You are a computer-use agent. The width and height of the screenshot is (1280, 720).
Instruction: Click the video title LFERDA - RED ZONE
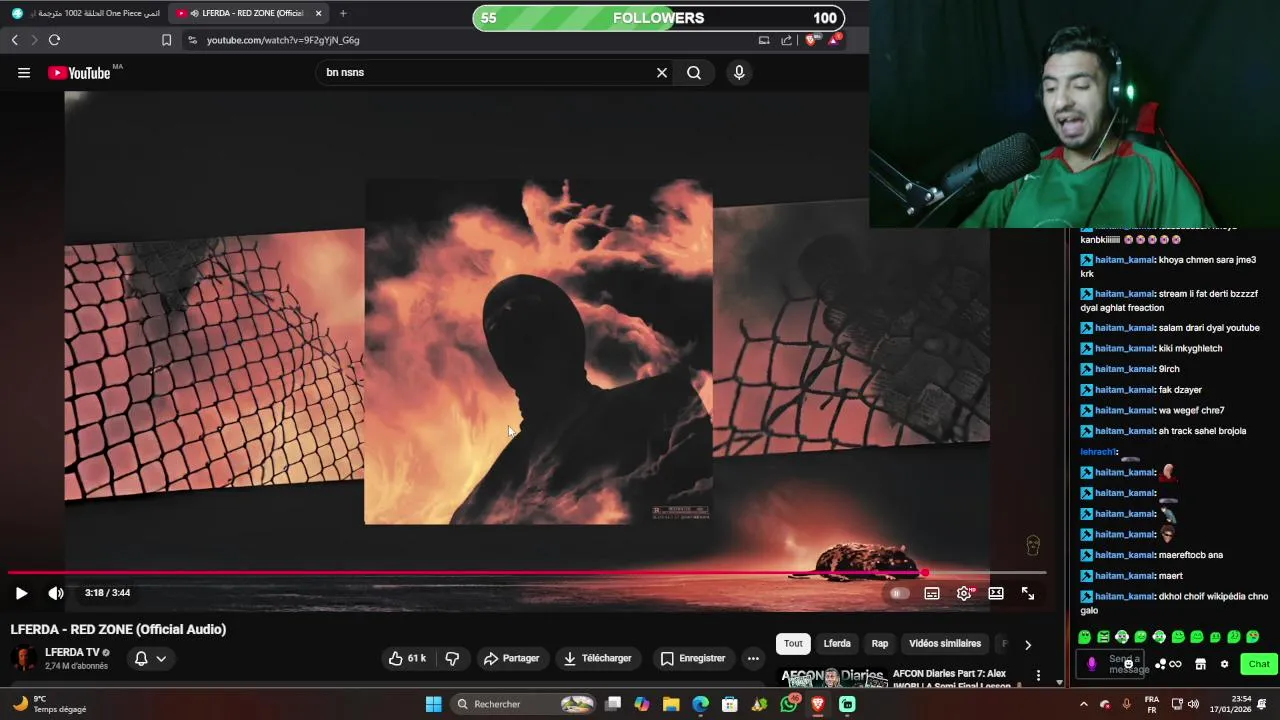pyautogui.click(x=118, y=629)
